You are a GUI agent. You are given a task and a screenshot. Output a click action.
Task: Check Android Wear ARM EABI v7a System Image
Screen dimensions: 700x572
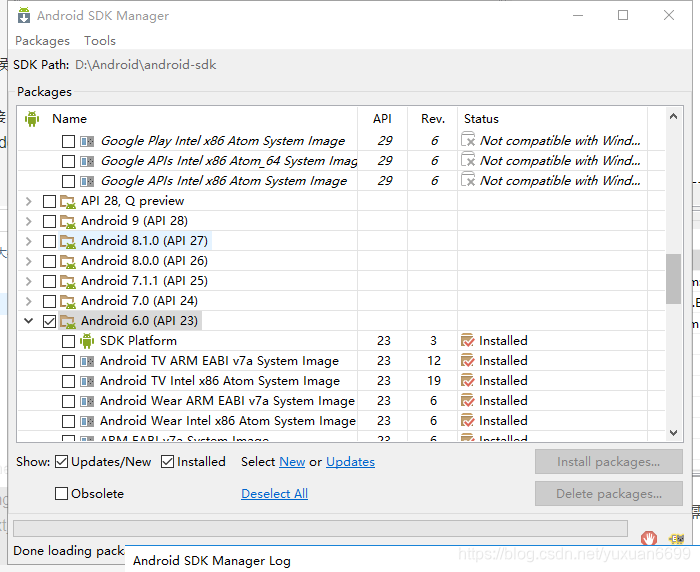click(x=68, y=401)
